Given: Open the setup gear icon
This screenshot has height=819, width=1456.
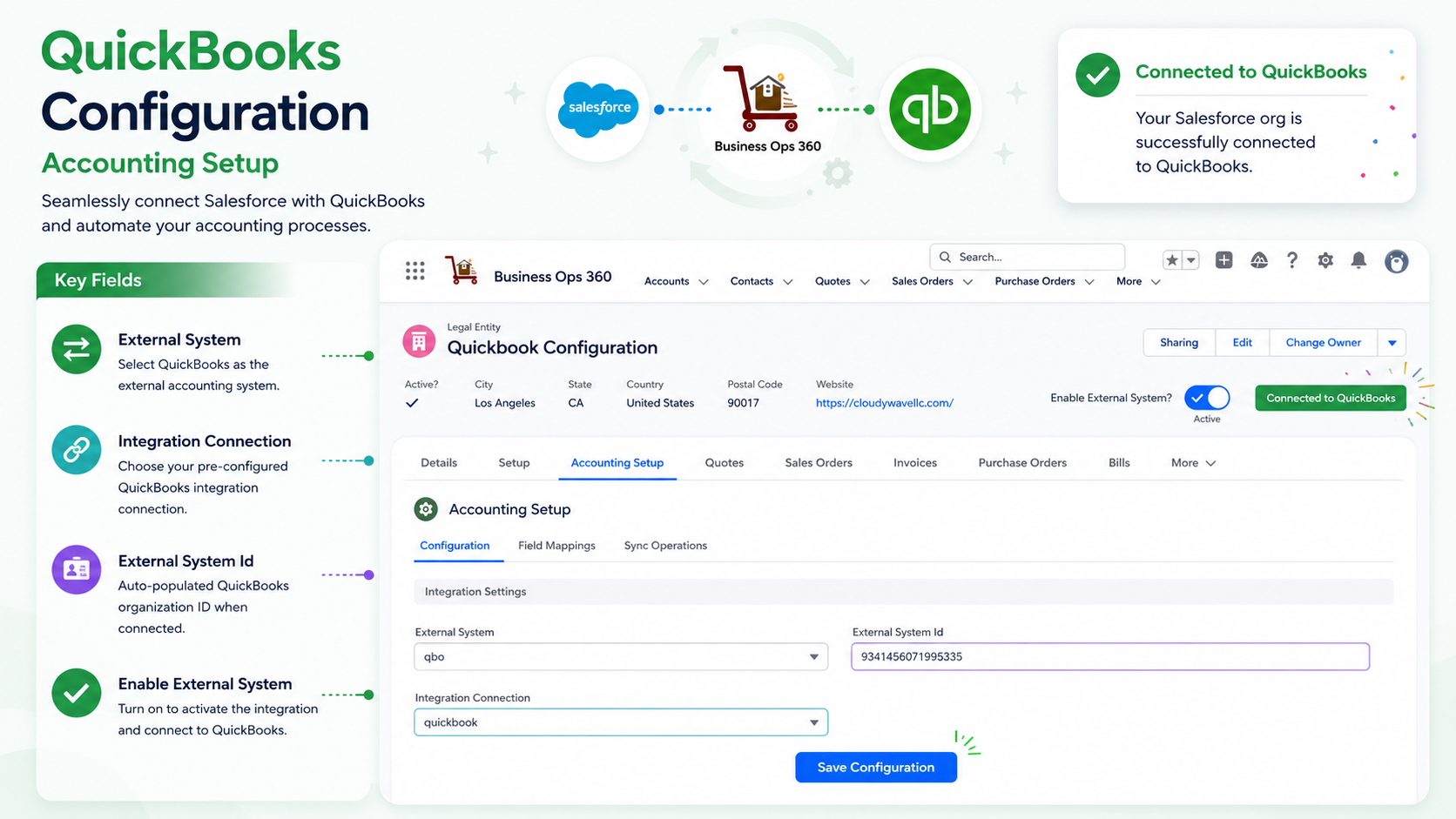Looking at the screenshot, I should [x=1325, y=259].
